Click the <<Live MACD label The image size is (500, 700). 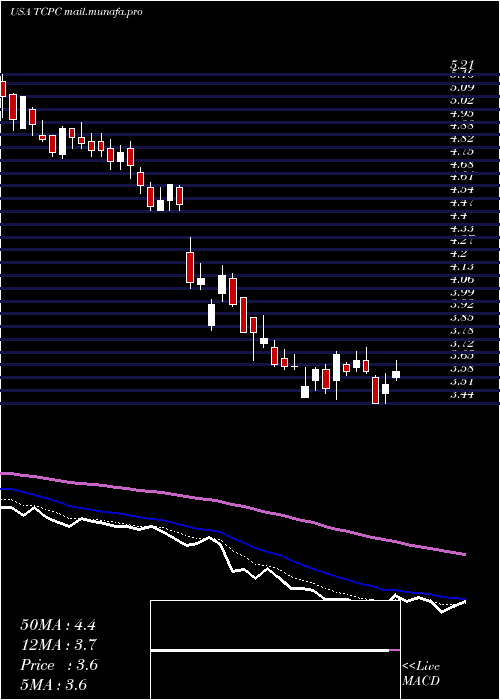pos(421,674)
